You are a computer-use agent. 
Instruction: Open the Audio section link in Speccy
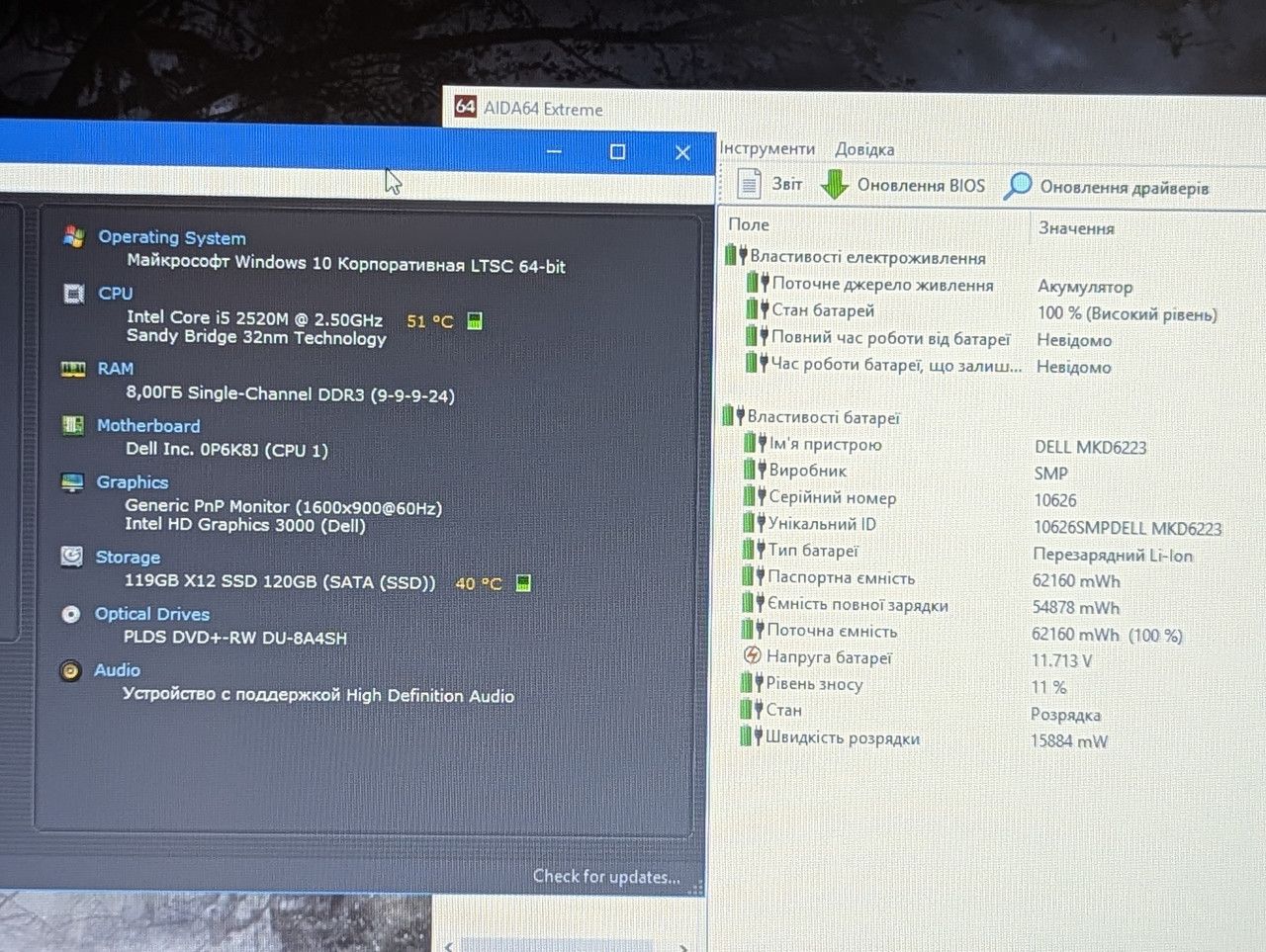[117, 670]
